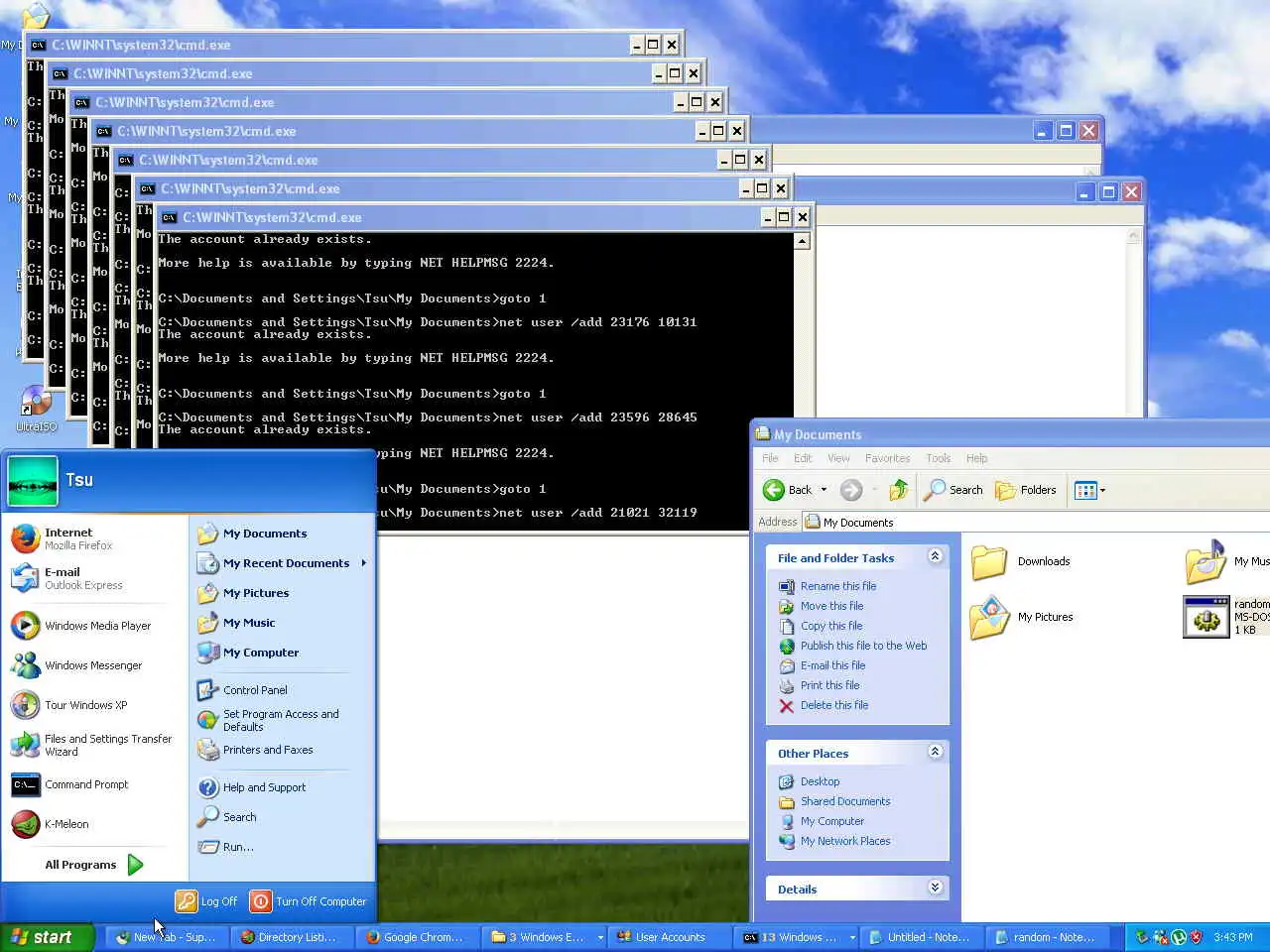Open Back history dropdown arrow

(824, 490)
